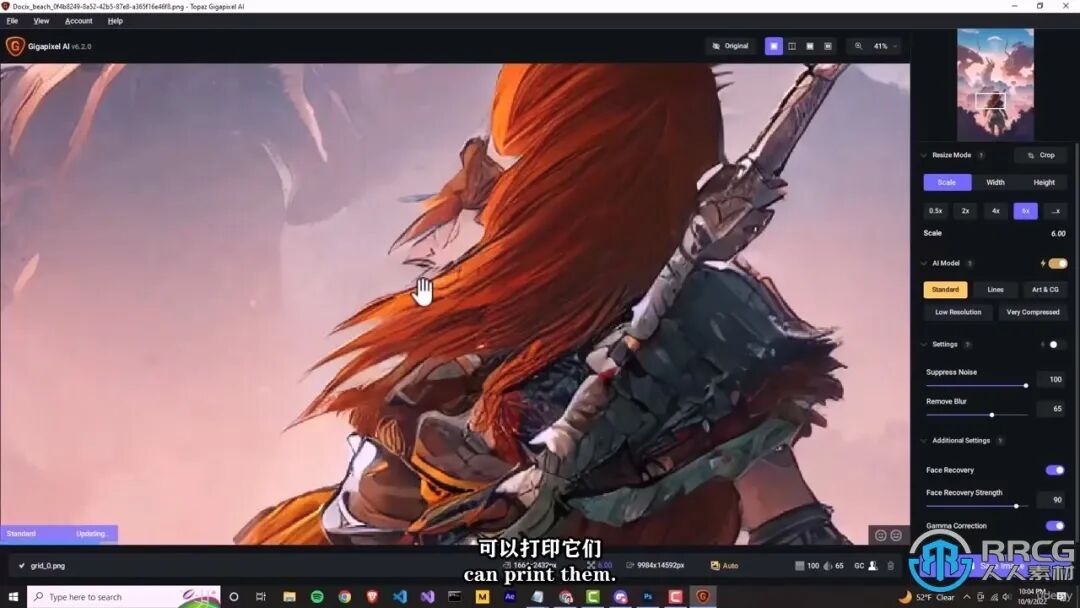Open Spotify from the taskbar
1080x608 pixels.
(x=317, y=596)
